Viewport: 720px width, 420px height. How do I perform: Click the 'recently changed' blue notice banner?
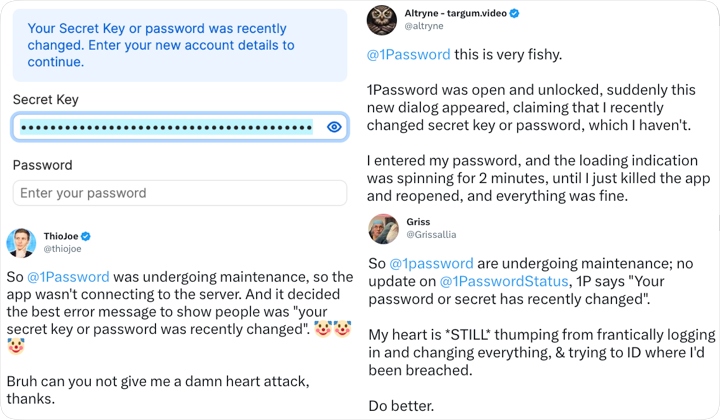click(x=180, y=45)
